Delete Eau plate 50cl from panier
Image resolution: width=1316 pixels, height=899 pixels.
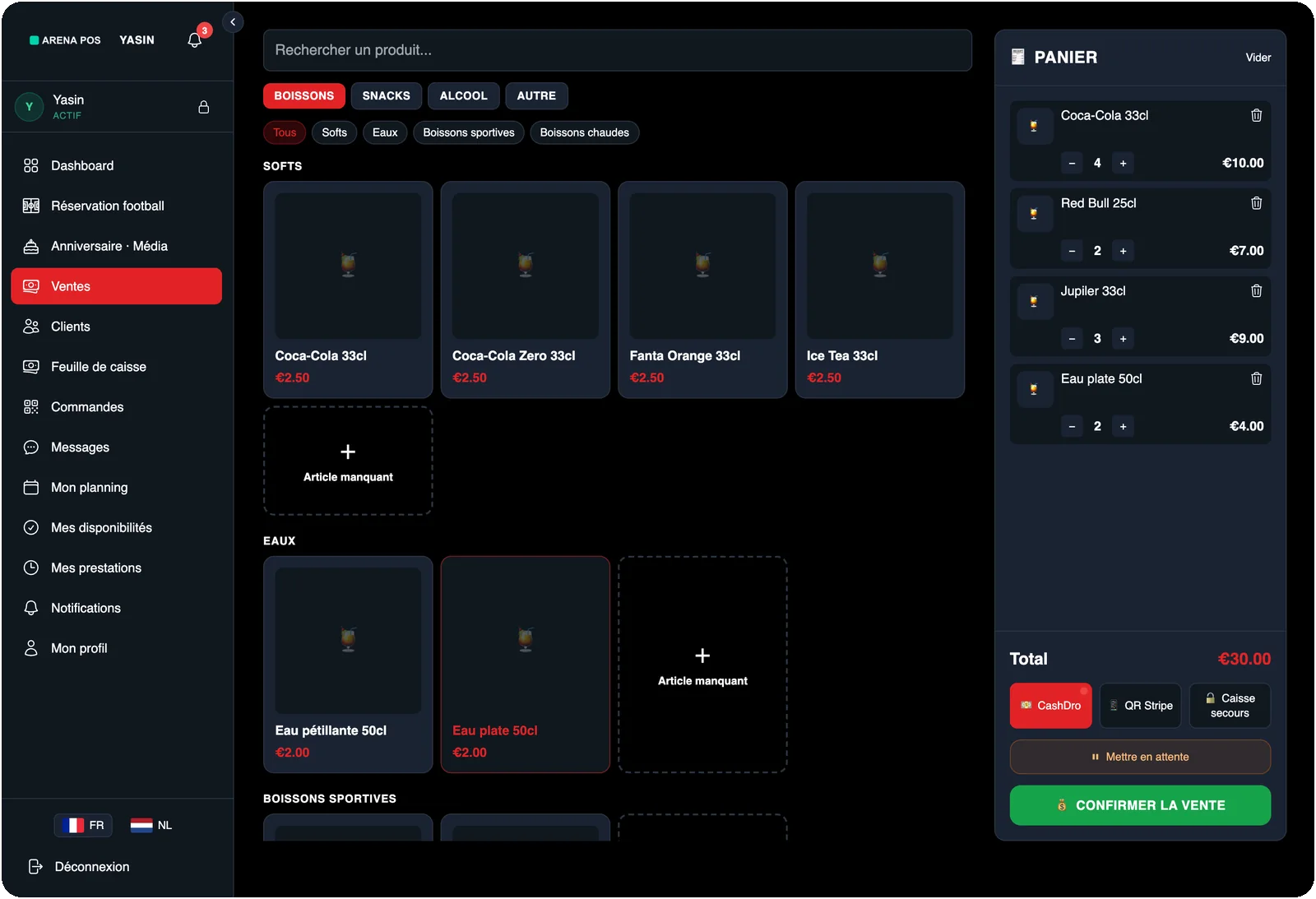1256,378
